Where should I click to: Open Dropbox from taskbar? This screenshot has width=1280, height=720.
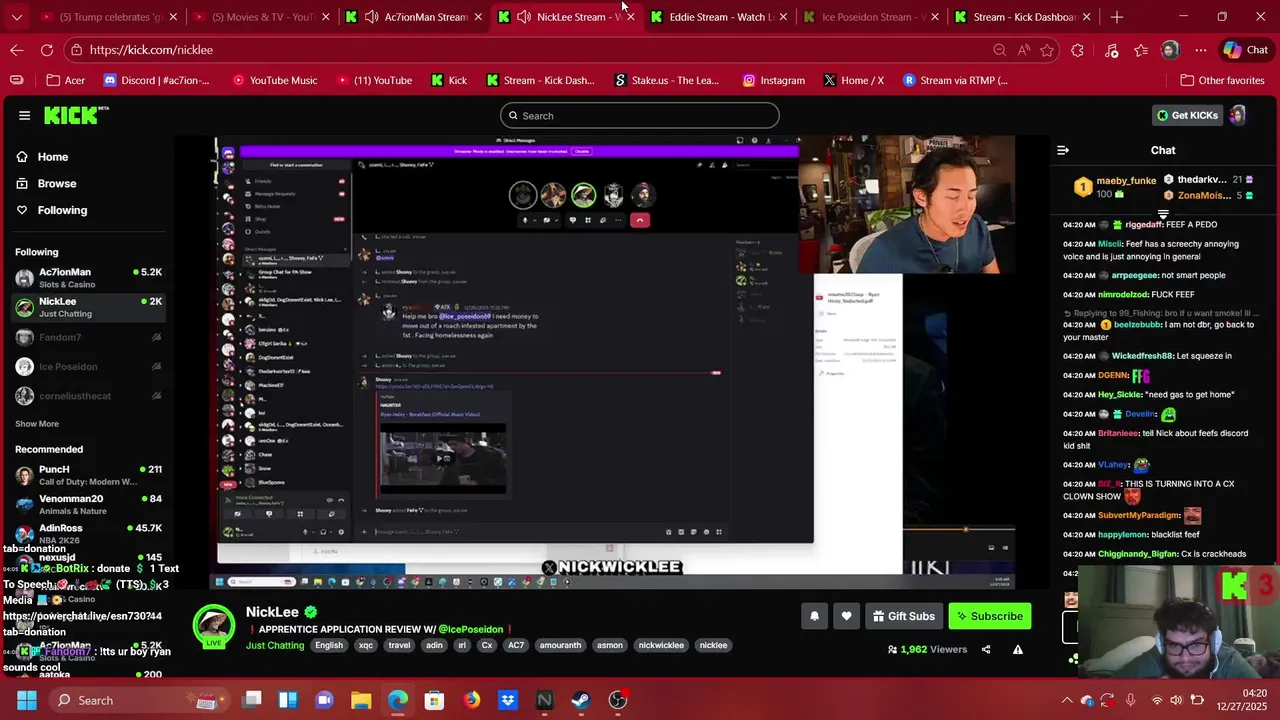508,700
